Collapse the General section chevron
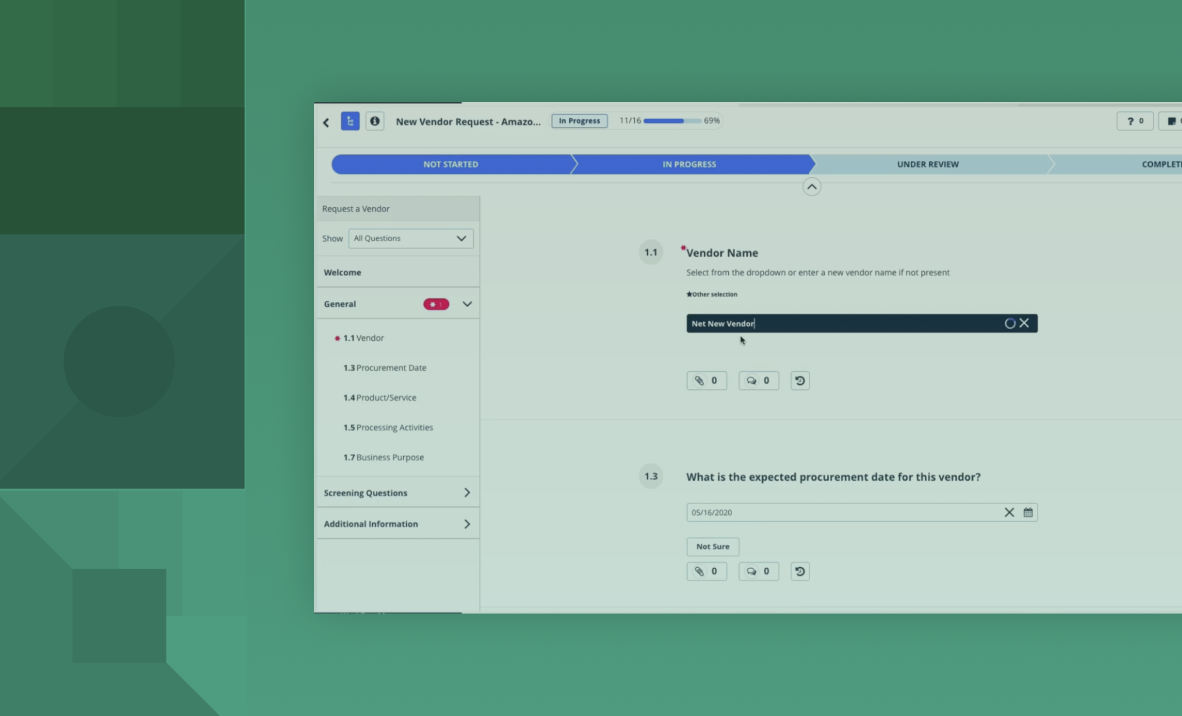The image size is (1182, 716). click(466, 303)
